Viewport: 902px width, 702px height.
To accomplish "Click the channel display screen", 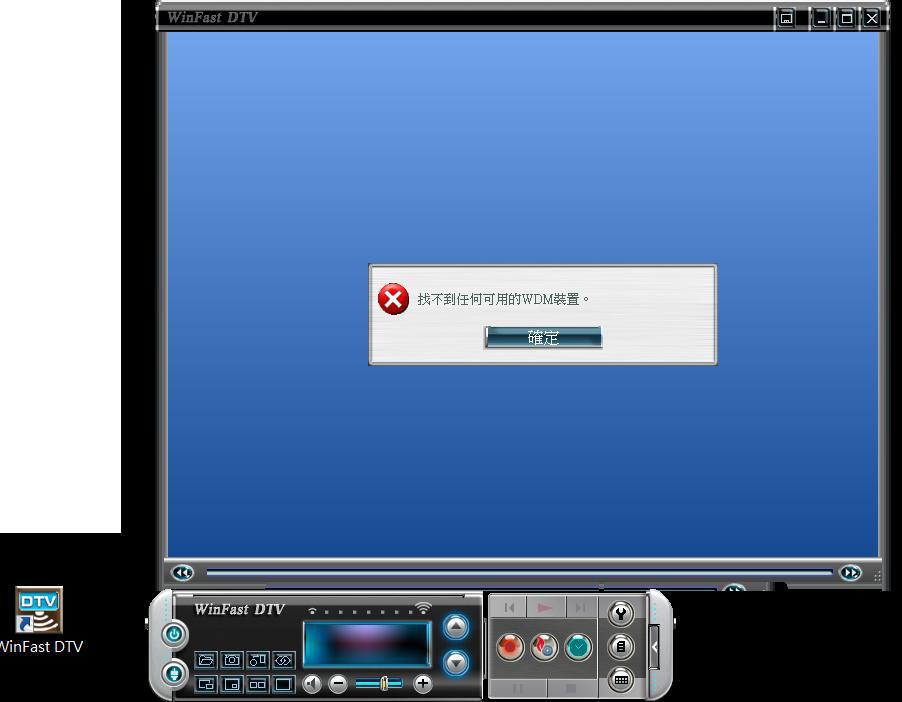I will 367,644.
